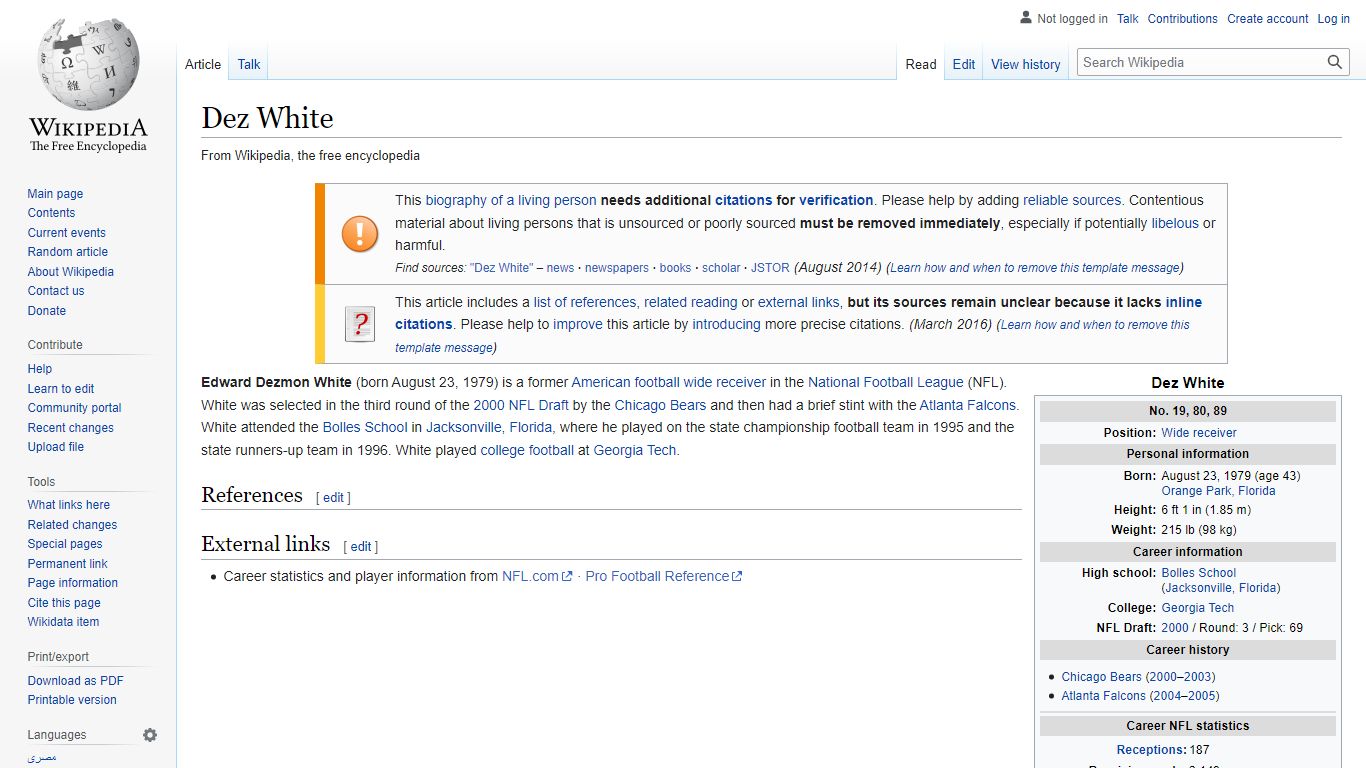
Task: Open language settings gear icon
Action: point(150,735)
